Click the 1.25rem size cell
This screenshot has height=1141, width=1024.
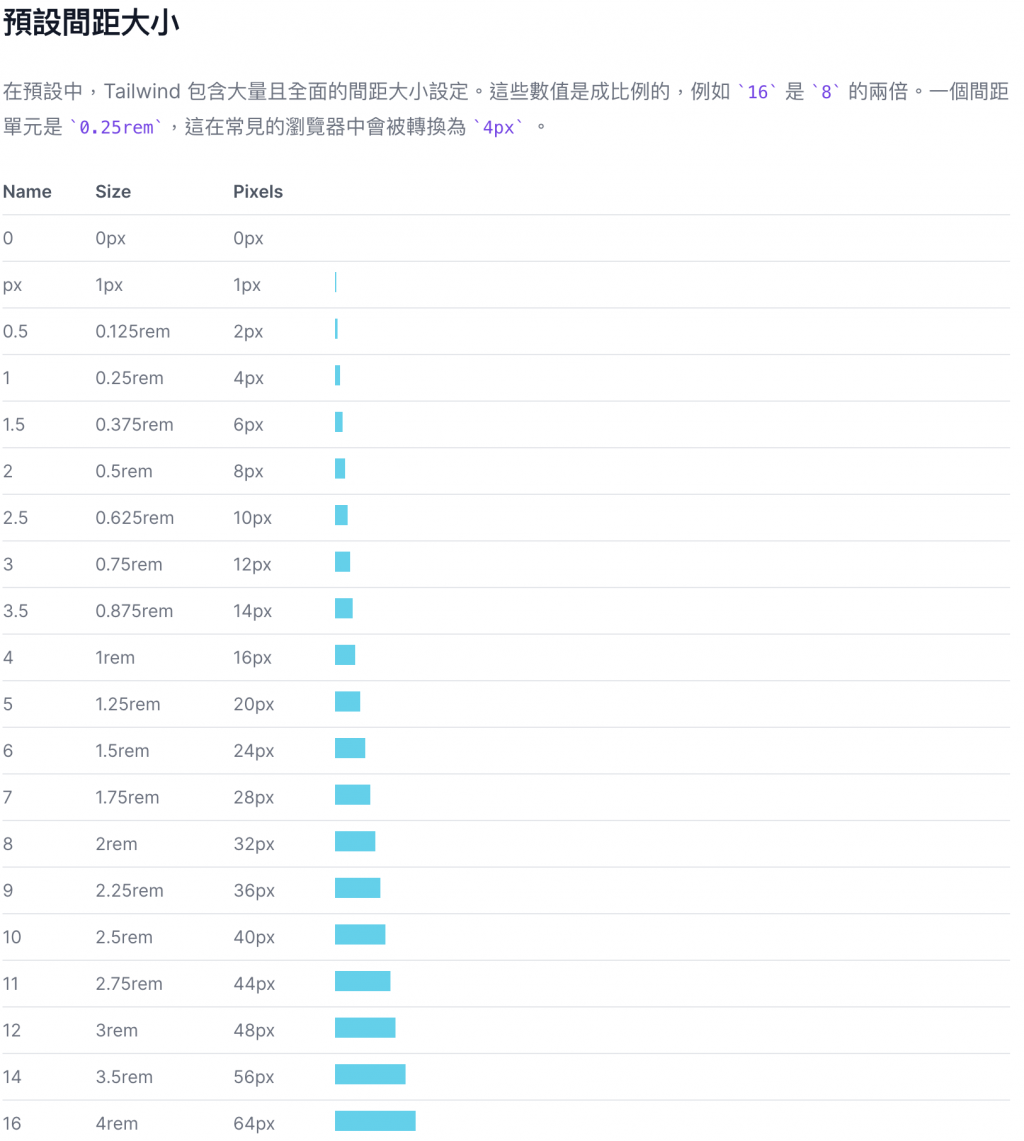128,704
